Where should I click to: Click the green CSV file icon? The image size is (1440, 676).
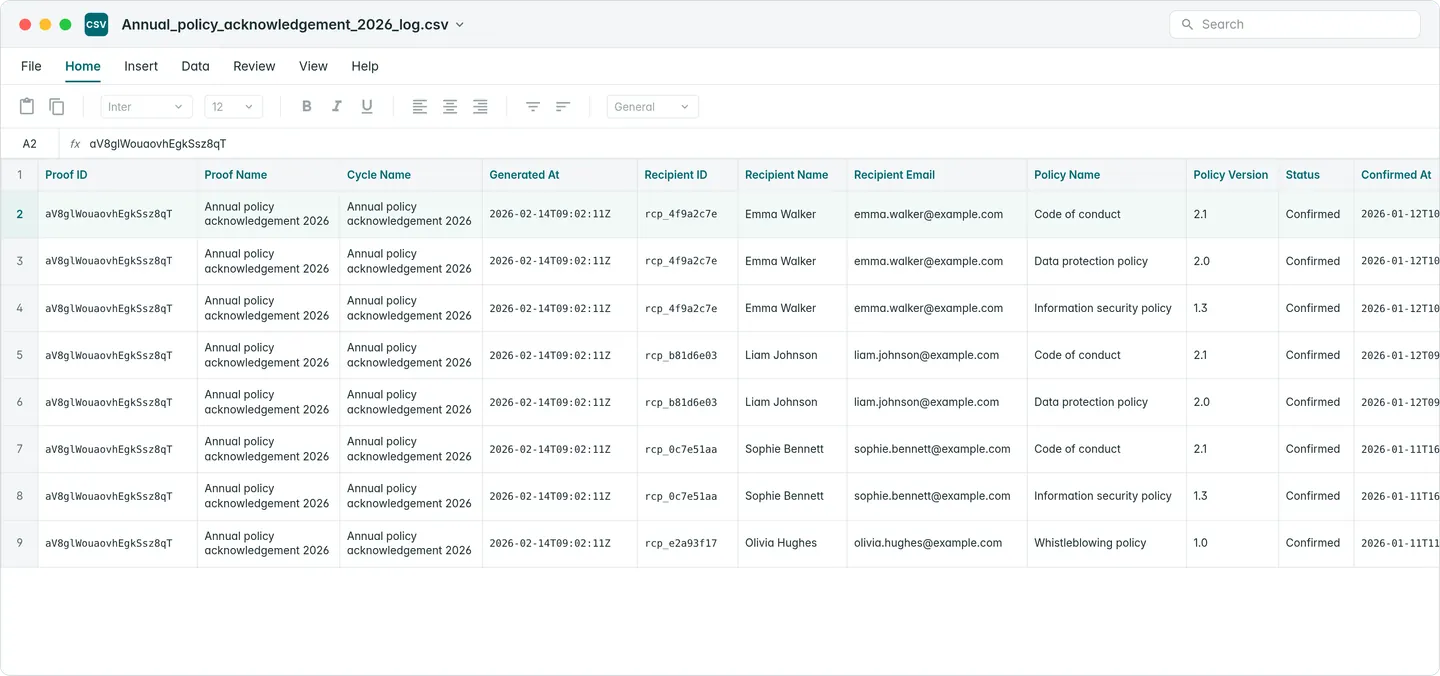[96, 25]
